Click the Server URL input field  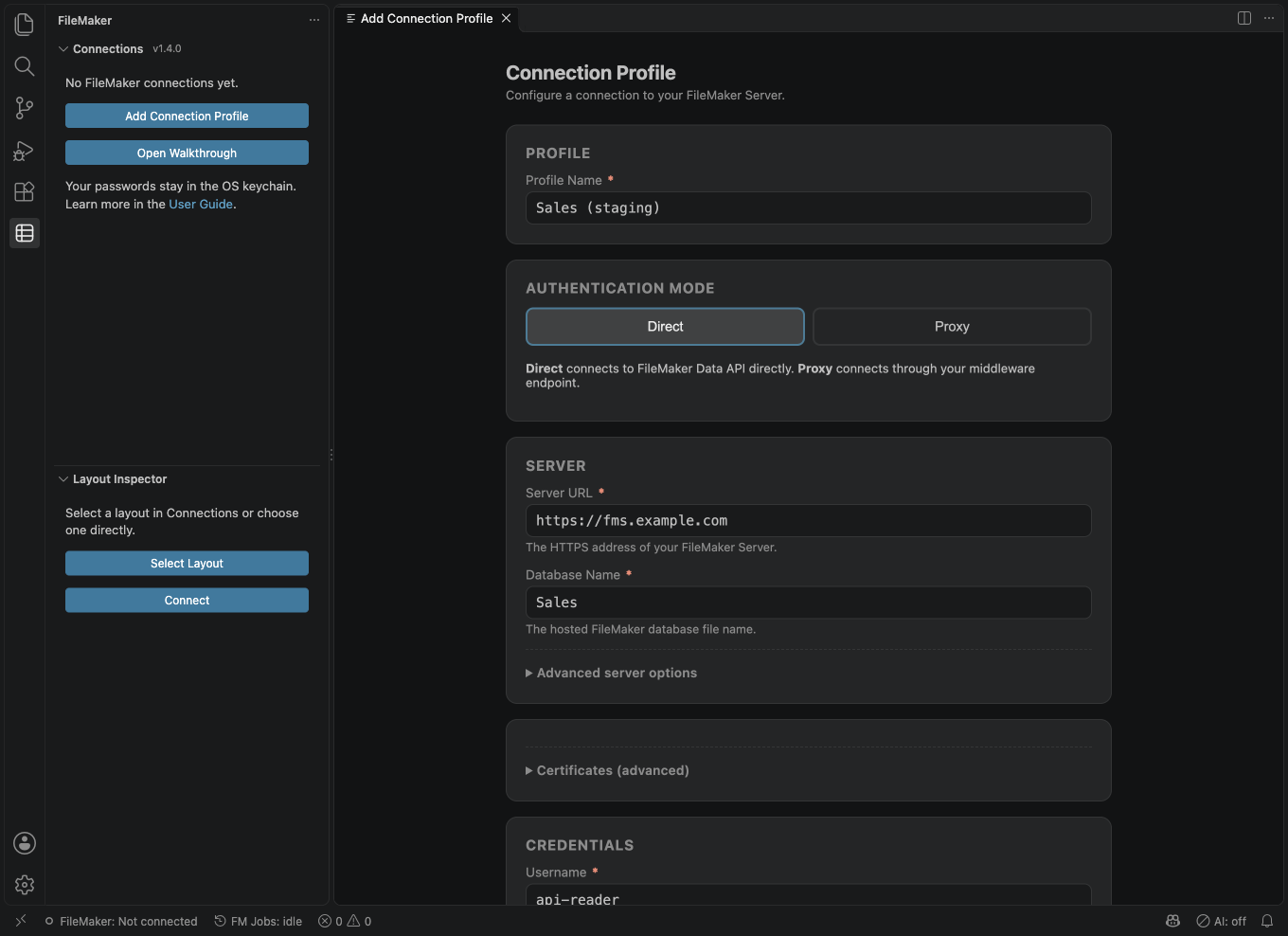pyautogui.click(x=808, y=520)
